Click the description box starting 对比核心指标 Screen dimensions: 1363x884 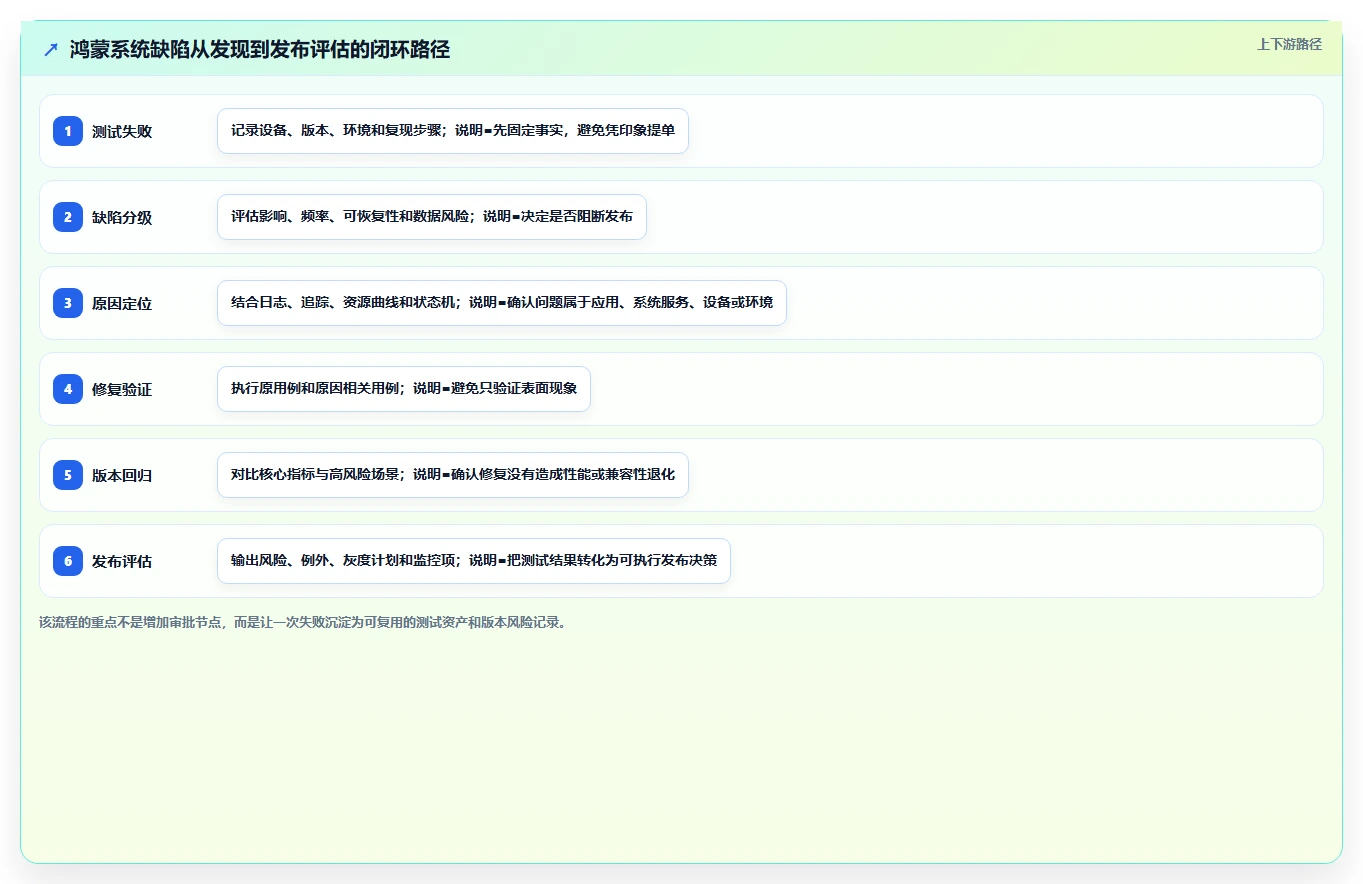pos(453,475)
